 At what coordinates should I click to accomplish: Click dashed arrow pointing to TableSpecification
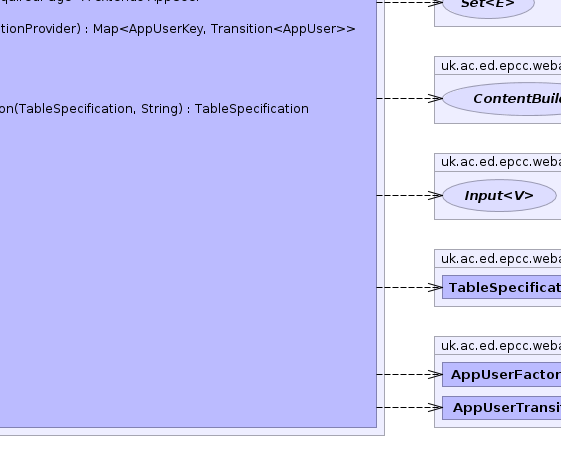(x=410, y=287)
